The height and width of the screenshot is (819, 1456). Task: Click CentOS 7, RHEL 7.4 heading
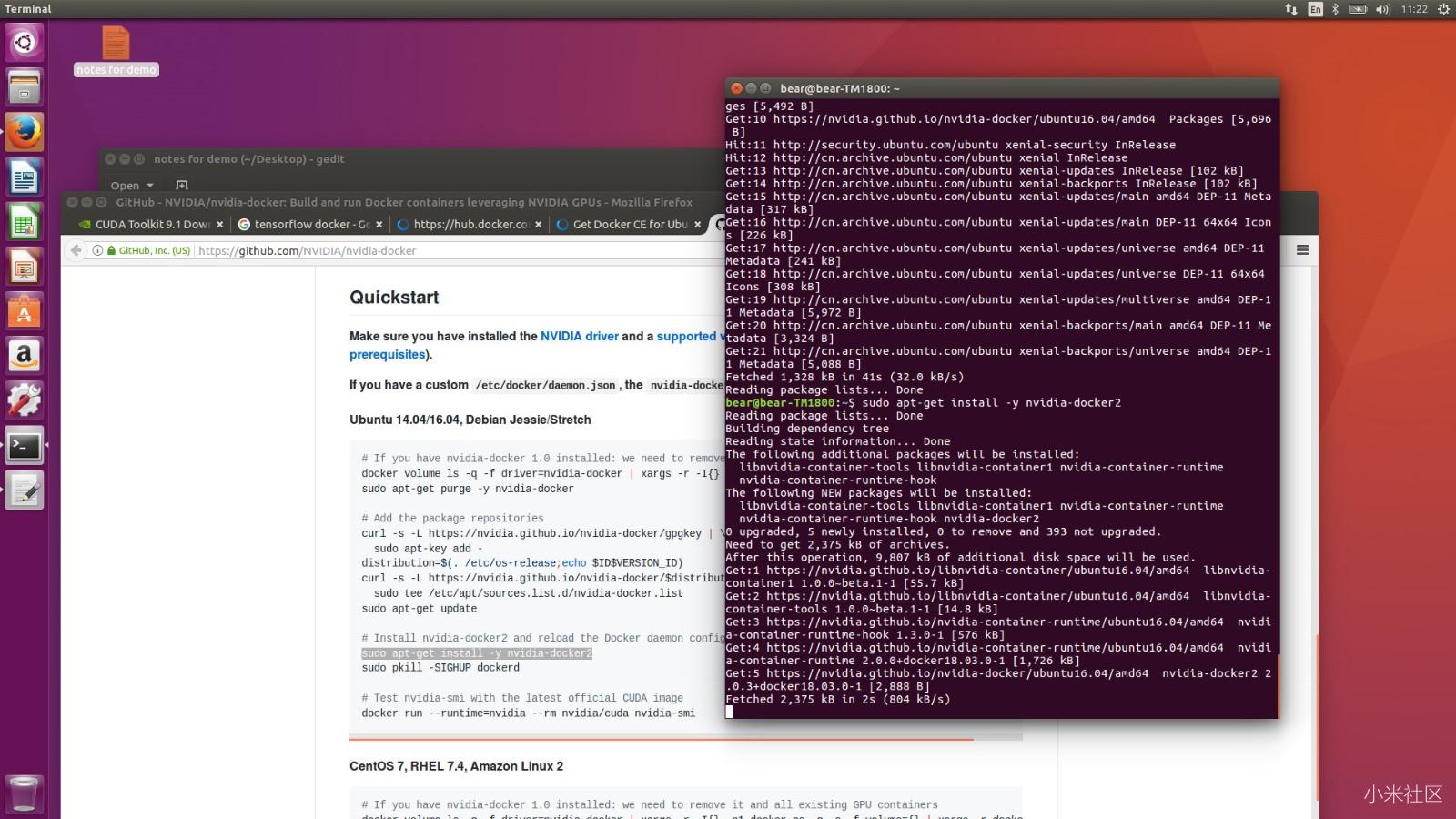pyautogui.click(x=456, y=766)
